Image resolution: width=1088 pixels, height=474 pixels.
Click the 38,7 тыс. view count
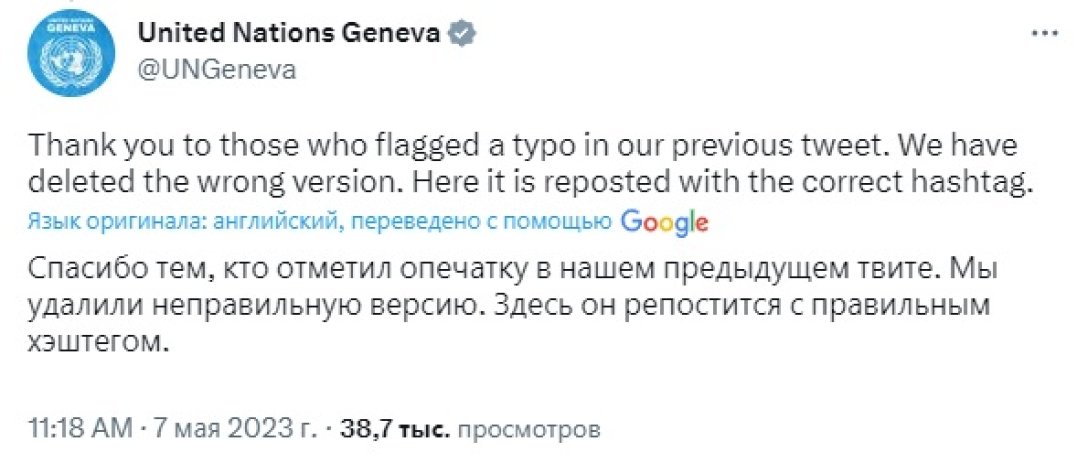[396, 430]
